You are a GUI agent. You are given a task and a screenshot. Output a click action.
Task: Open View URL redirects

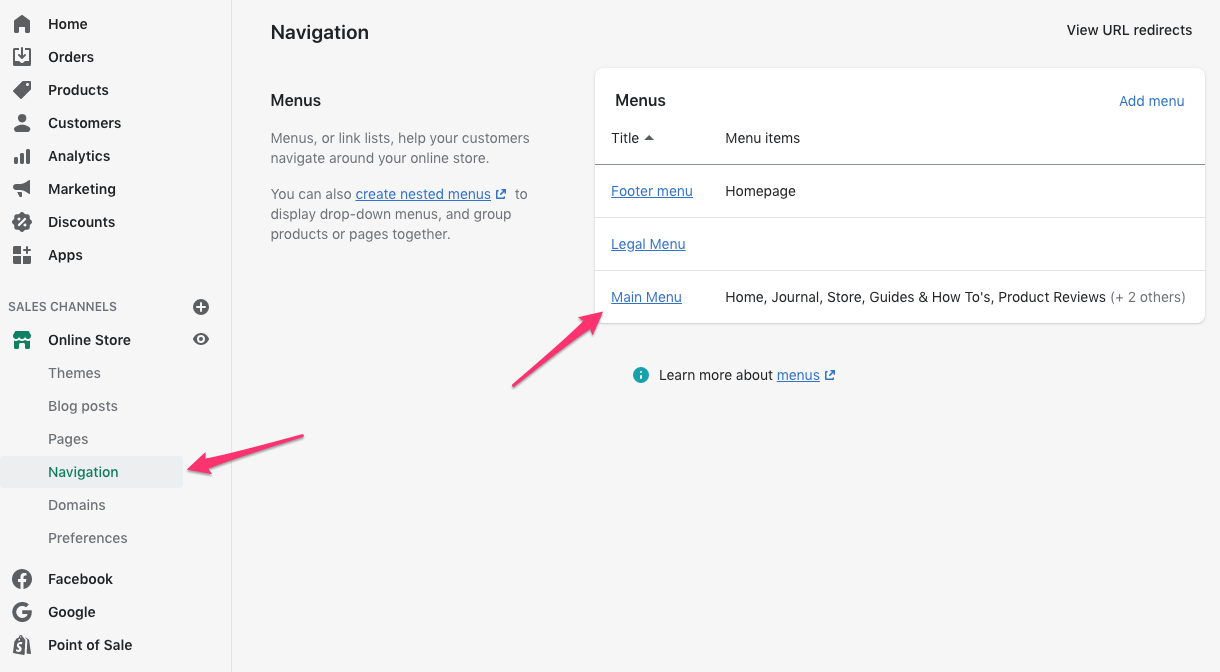1128,30
